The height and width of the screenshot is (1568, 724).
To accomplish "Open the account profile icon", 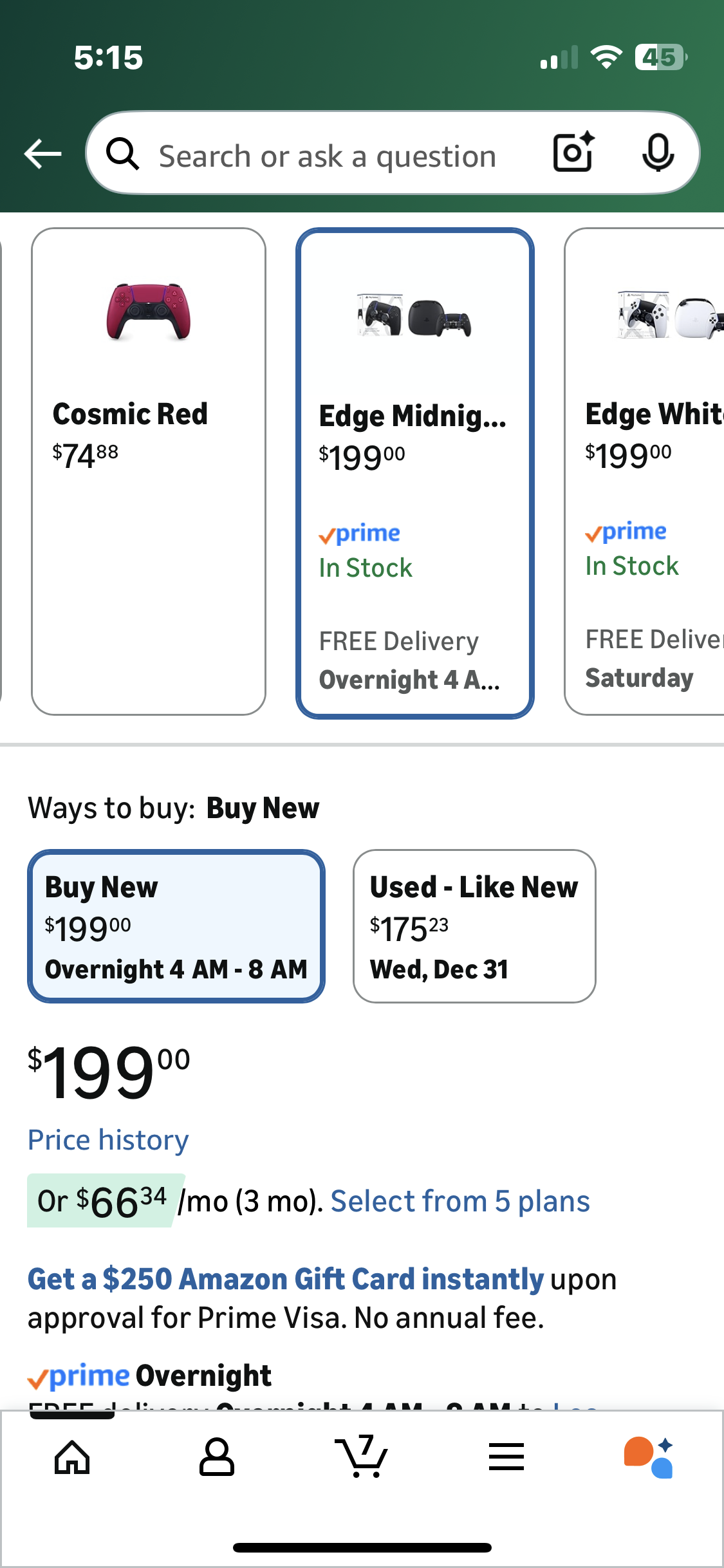I will pos(217,1457).
